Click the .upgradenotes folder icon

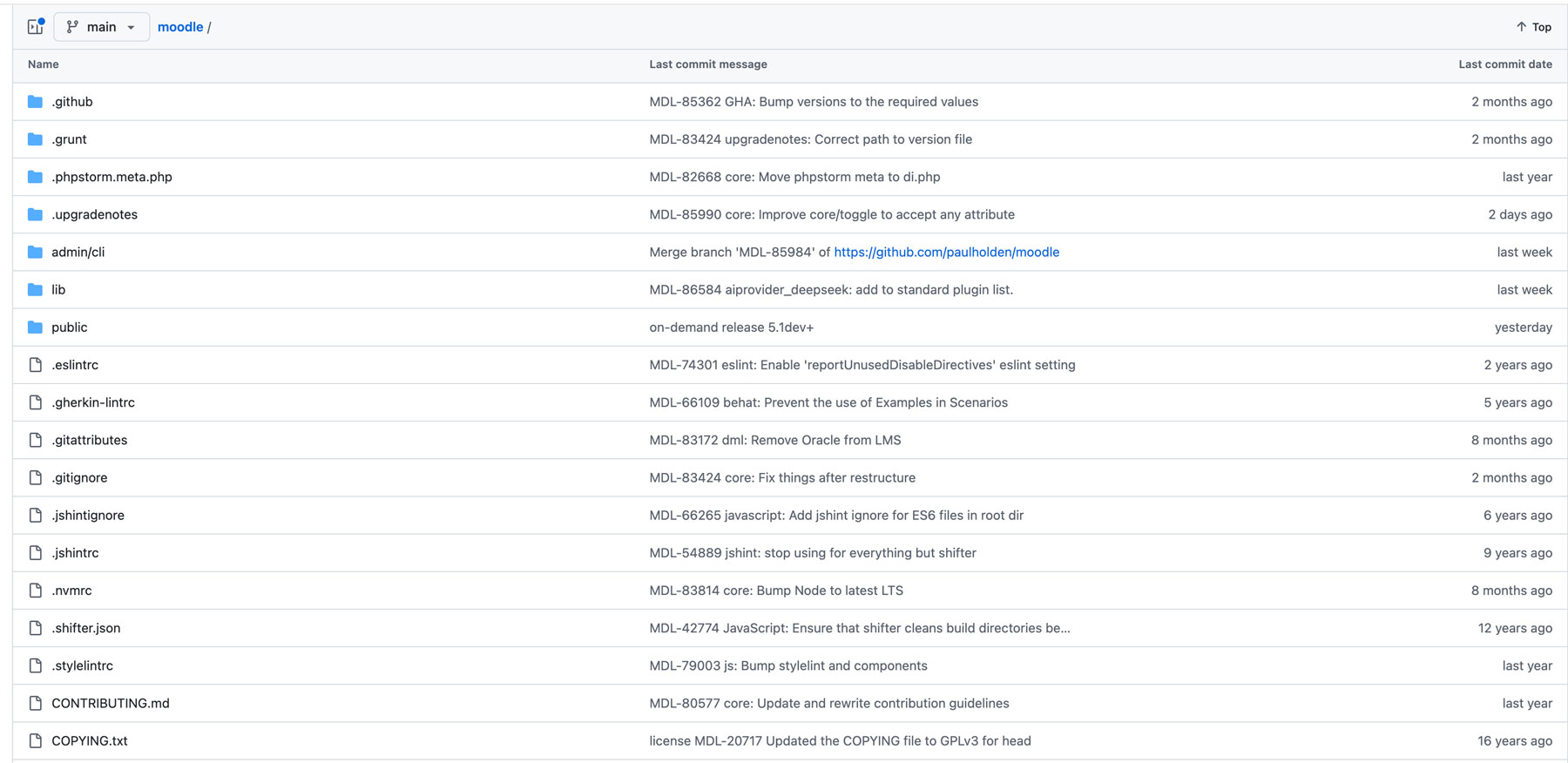(x=35, y=214)
